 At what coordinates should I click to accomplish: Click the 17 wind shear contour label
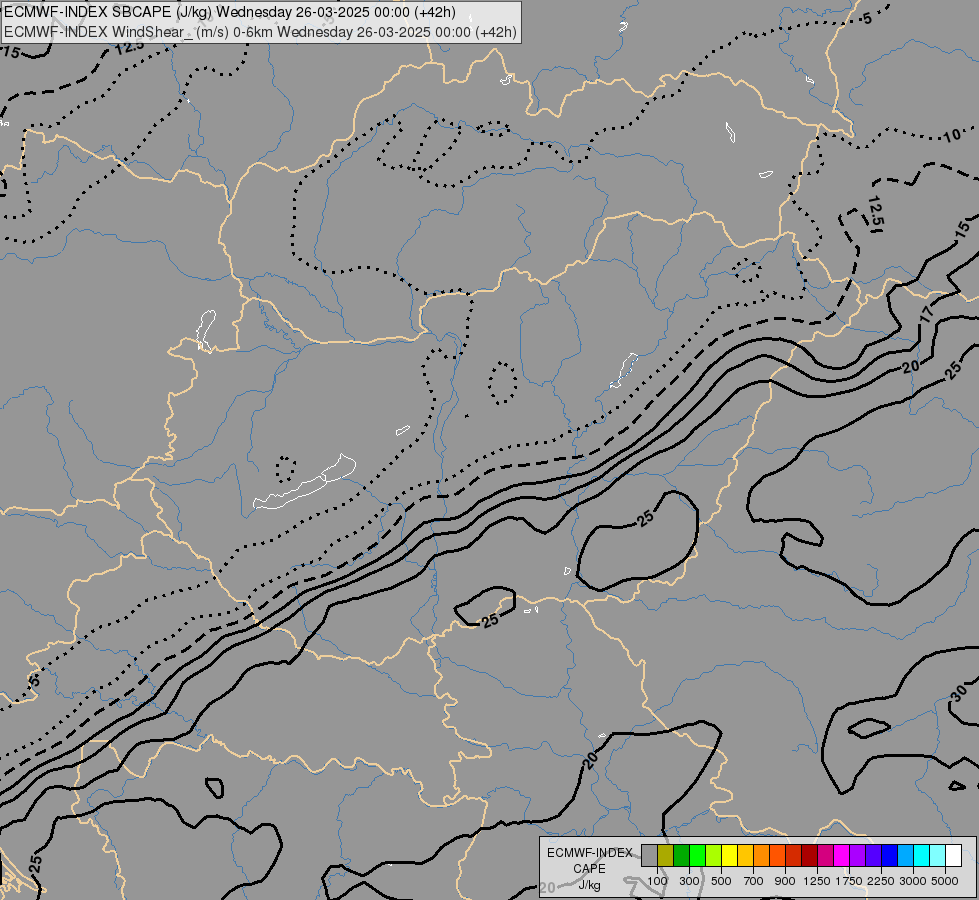[927, 314]
